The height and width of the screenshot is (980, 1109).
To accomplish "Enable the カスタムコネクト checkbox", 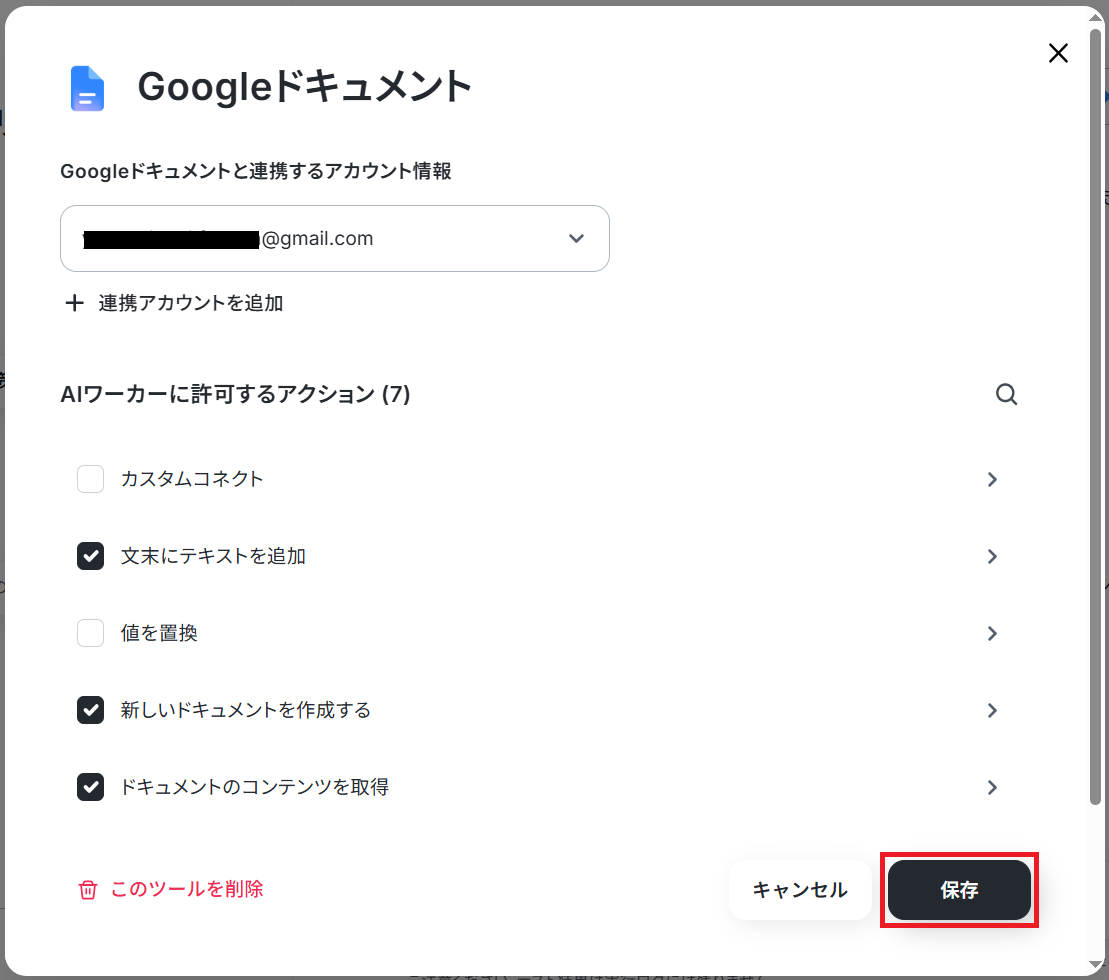I will [91, 479].
